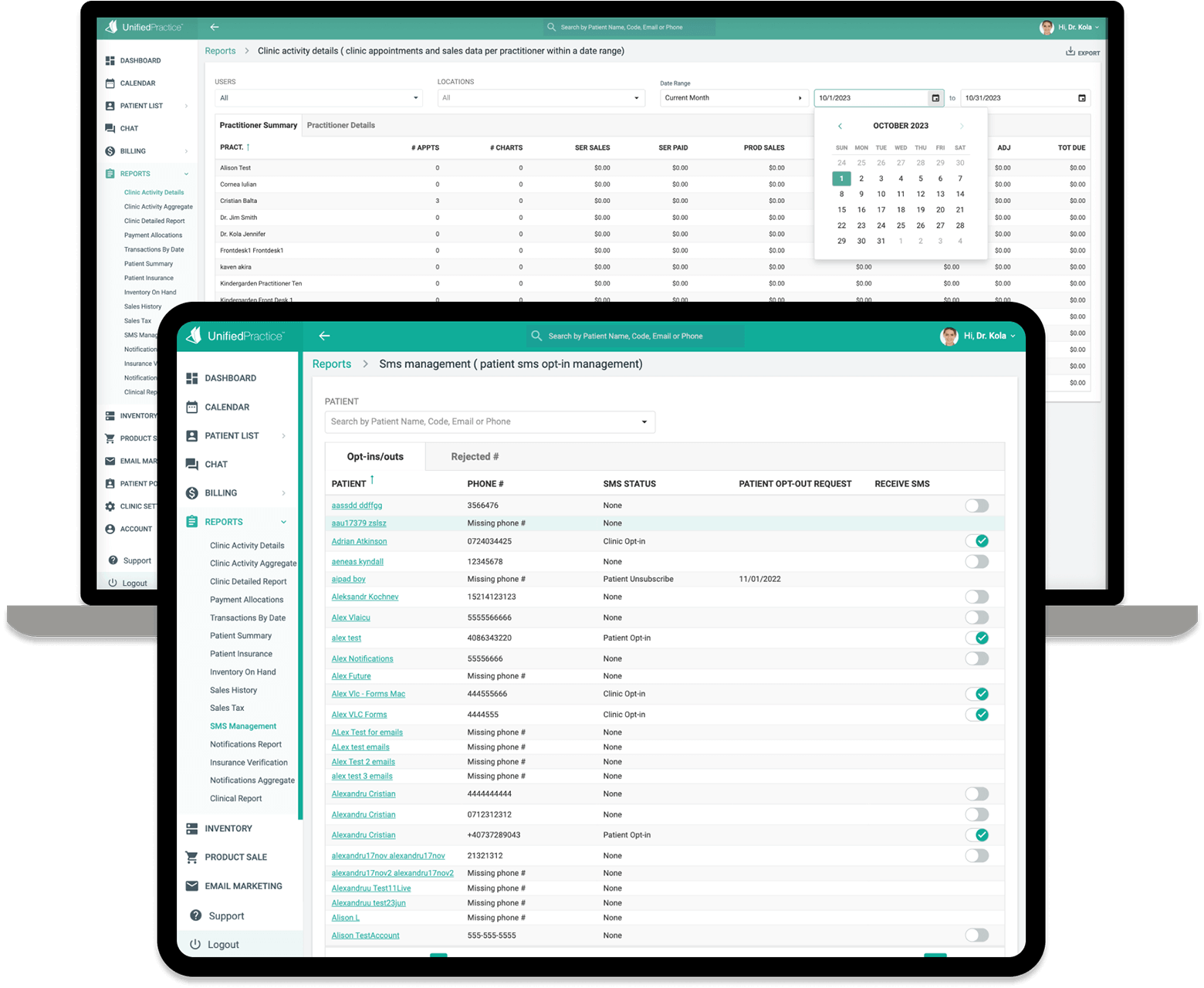This screenshot has height=988, width=1204.
Task: Click the Patient List icon
Action: tap(191, 435)
